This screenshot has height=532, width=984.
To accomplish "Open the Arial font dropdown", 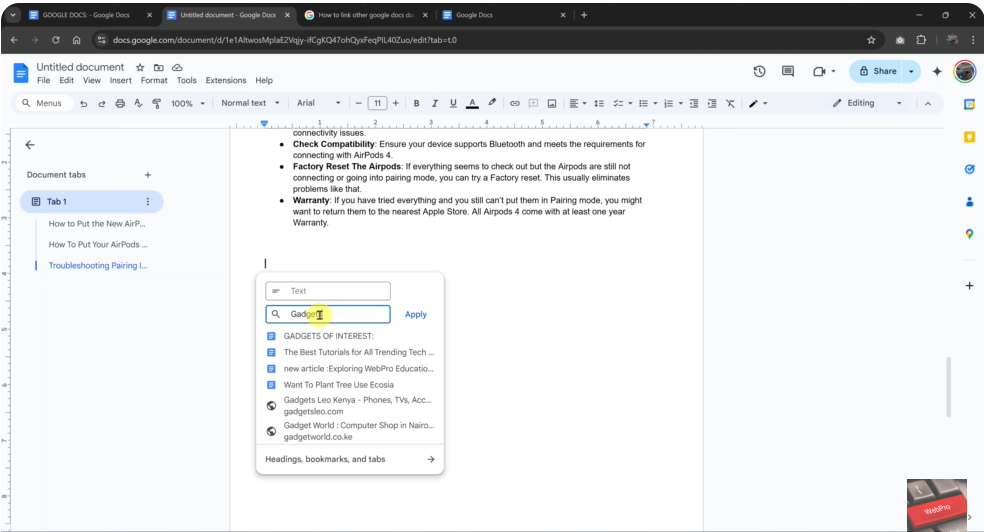I will coord(319,103).
